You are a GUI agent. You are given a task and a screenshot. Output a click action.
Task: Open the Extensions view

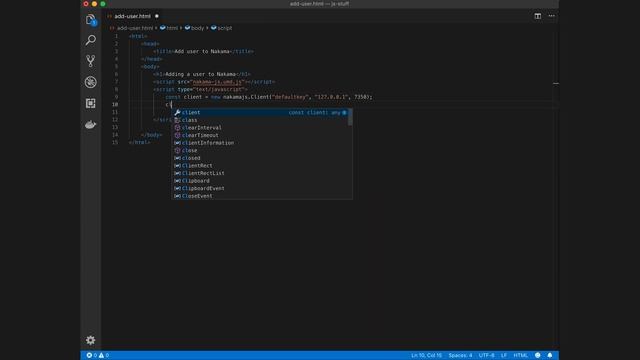pos(91,103)
